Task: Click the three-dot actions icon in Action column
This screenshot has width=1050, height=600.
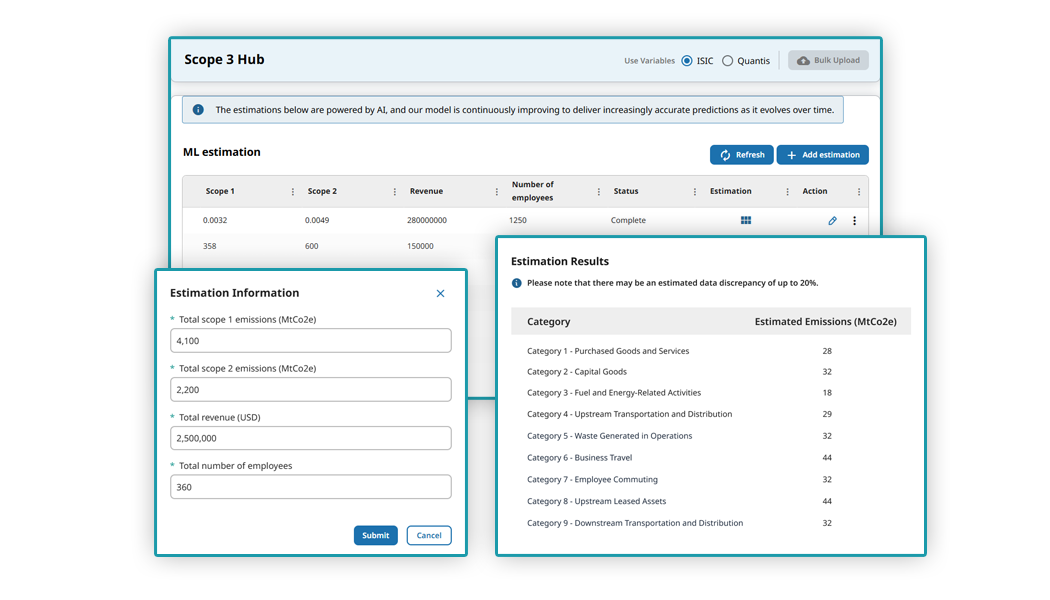Action: [x=855, y=220]
